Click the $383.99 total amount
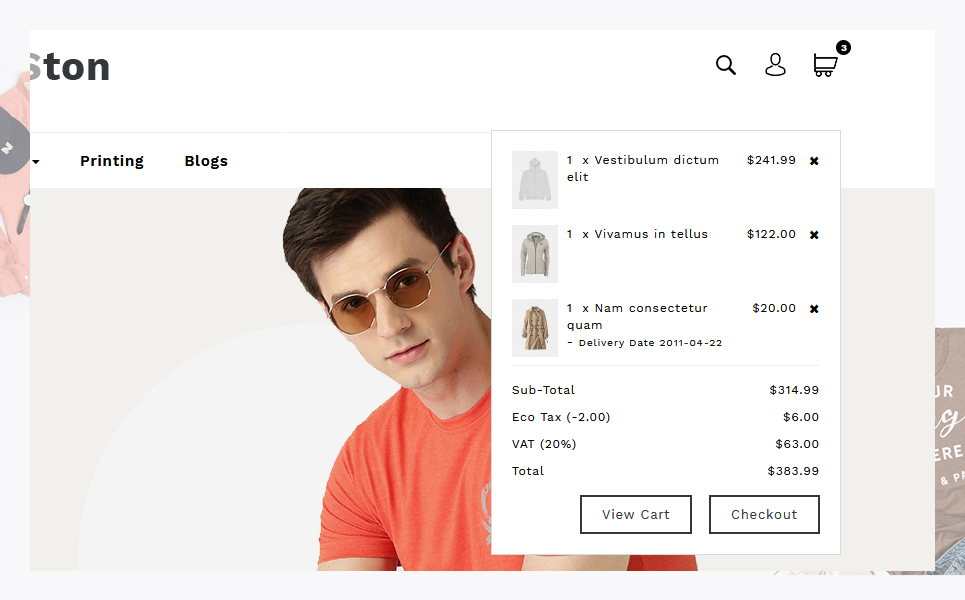Image resolution: width=965 pixels, height=600 pixels. click(793, 471)
